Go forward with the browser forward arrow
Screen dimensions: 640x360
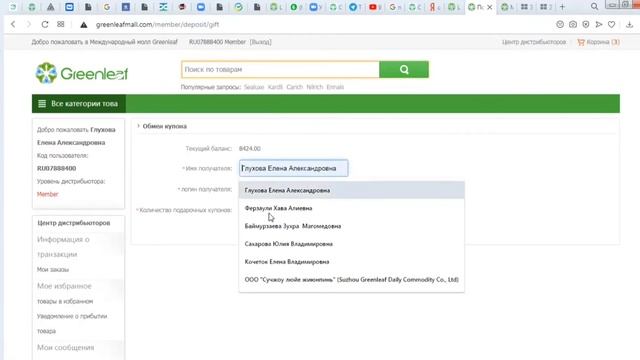pos(29,24)
